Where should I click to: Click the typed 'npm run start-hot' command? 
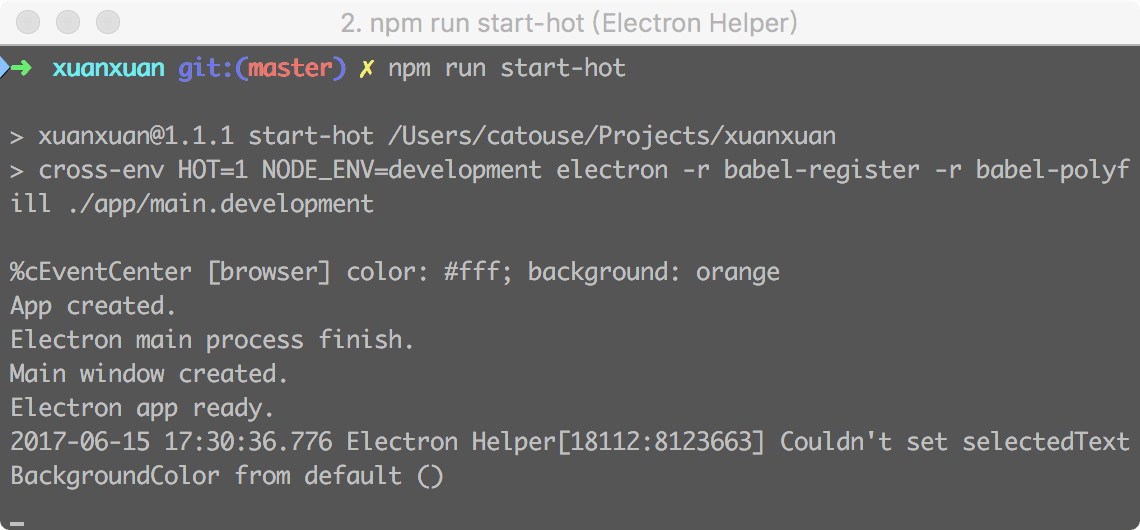click(507, 68)
